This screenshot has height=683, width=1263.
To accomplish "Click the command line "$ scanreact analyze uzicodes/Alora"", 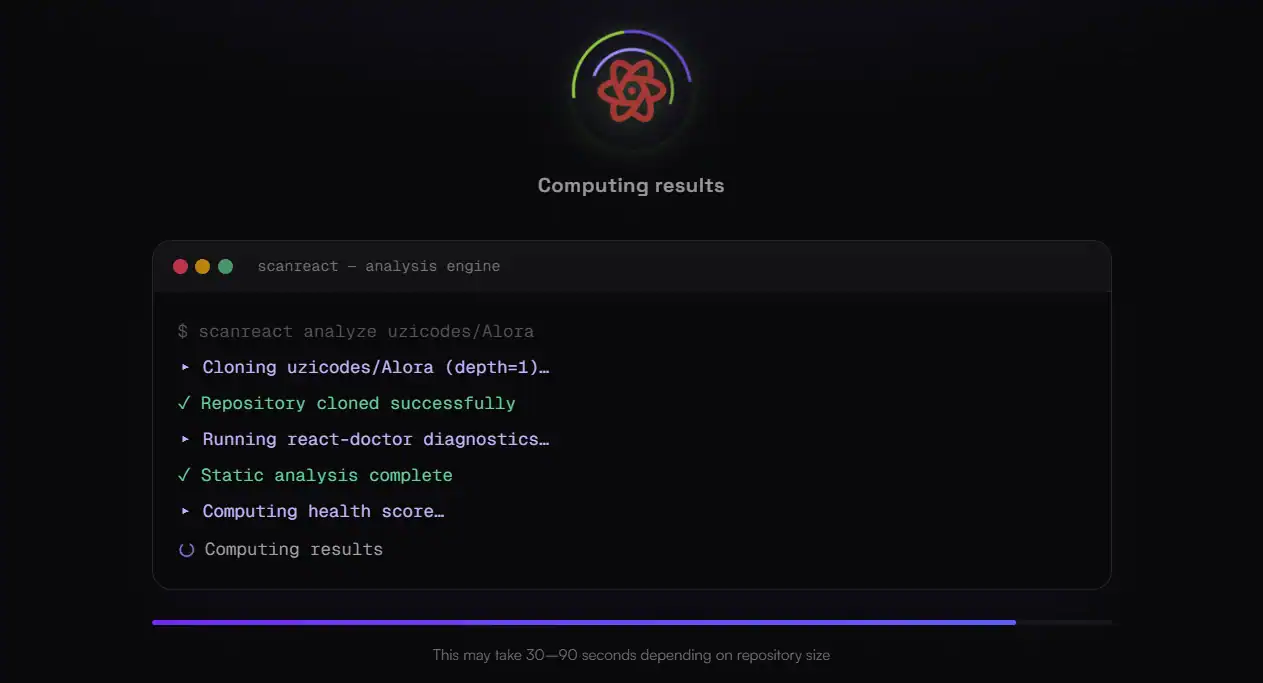I will tap(355, 331).
